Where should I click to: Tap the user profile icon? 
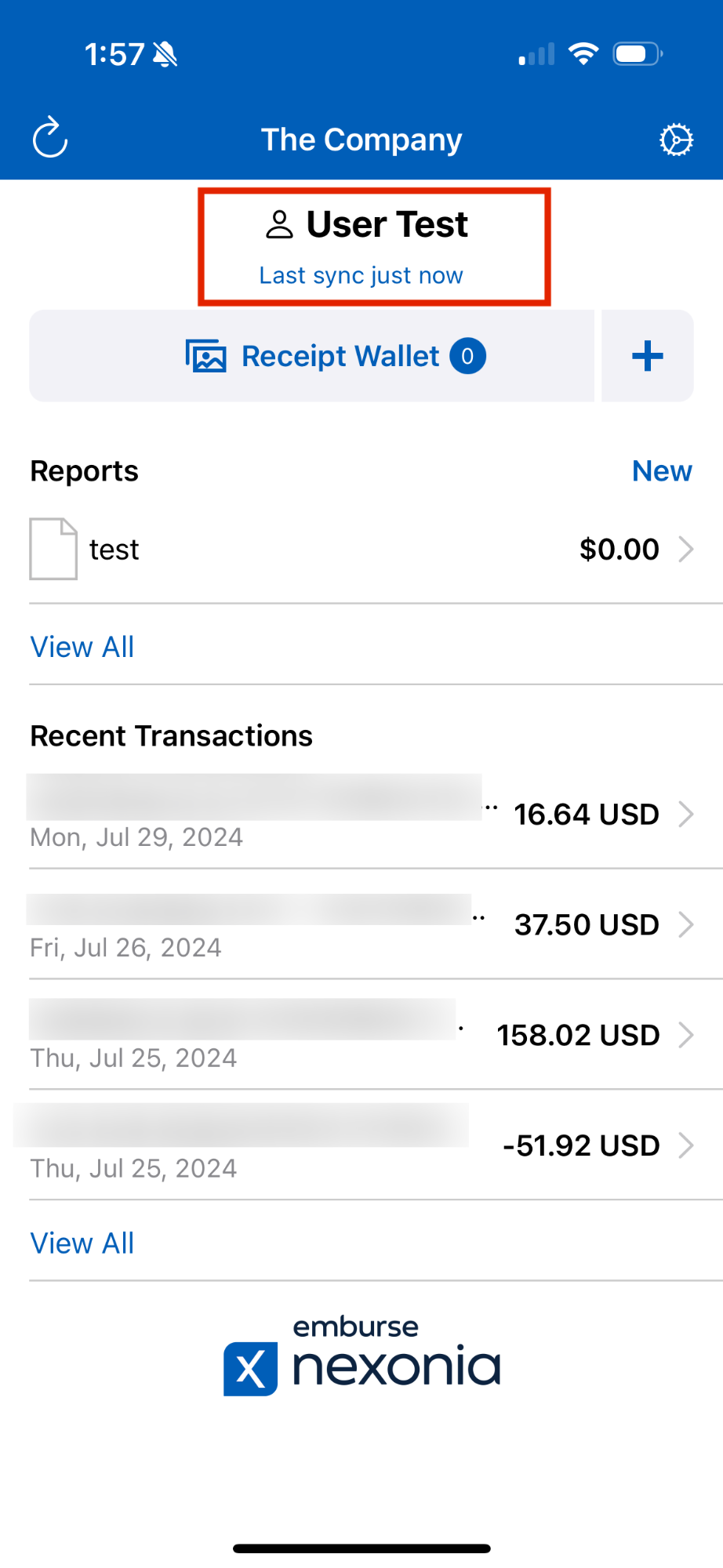point(279,224)
